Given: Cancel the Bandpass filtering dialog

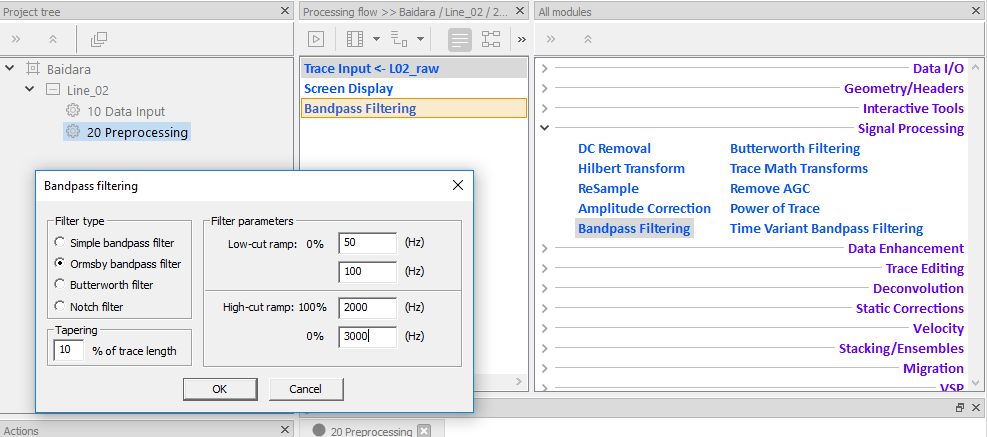Looking at the screenshot, I should (x=305, y=389).
